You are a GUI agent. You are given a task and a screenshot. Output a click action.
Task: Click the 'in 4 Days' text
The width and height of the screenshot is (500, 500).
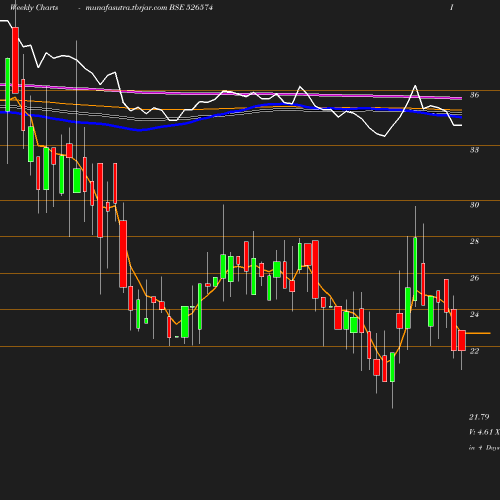484,448
